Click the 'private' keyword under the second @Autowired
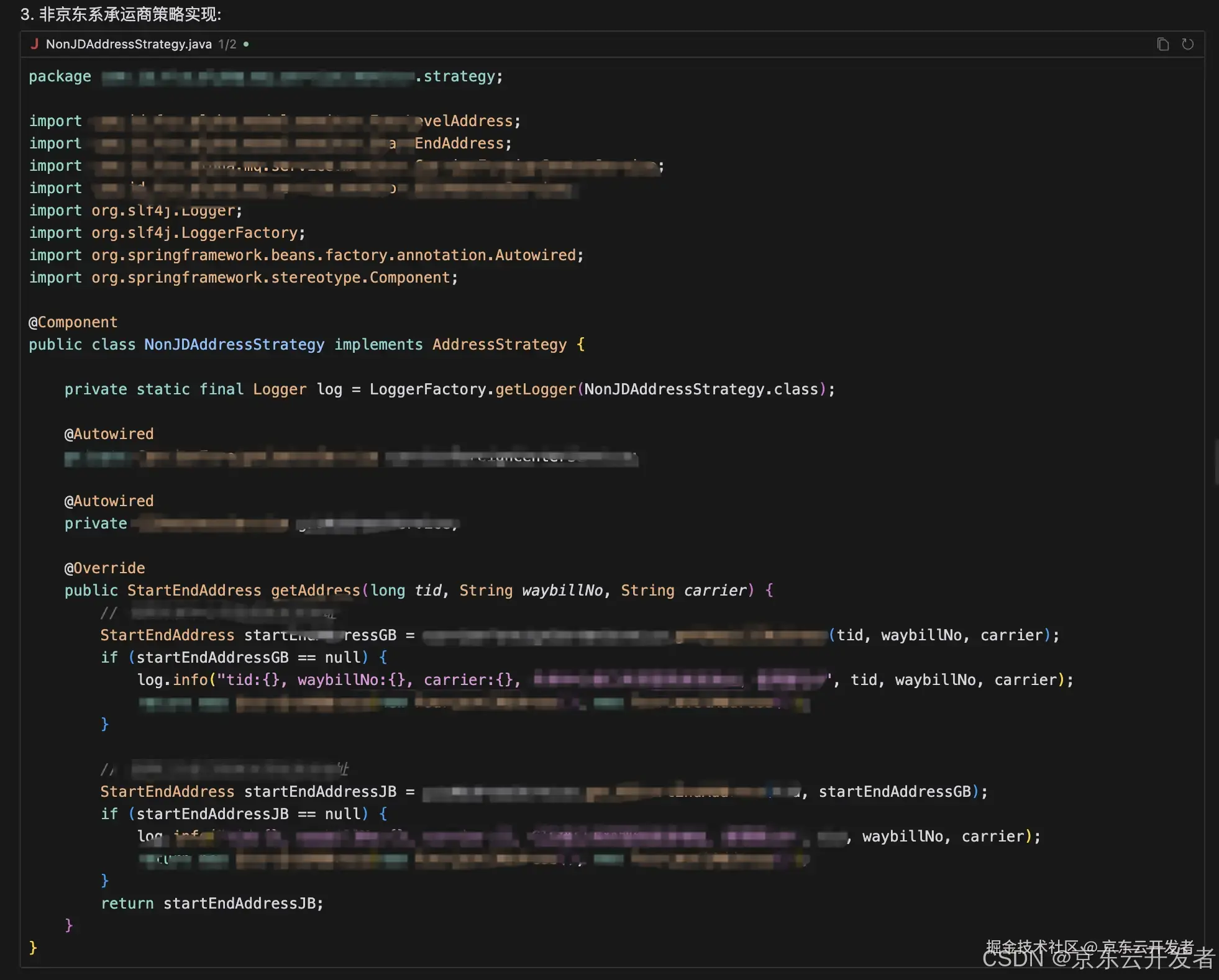The image size is (1219, 980). coord(96,524)
